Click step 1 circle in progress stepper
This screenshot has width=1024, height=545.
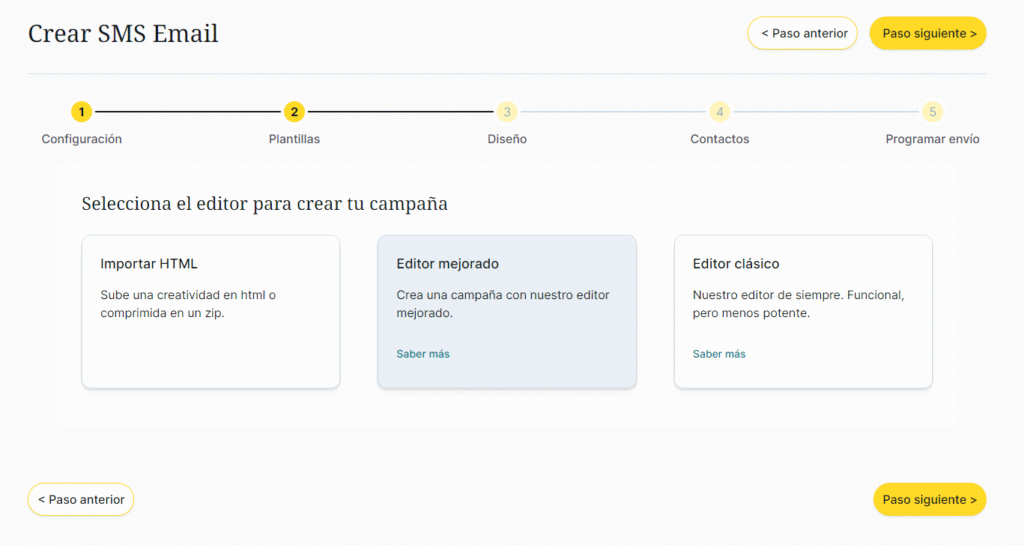pos(81,112)
